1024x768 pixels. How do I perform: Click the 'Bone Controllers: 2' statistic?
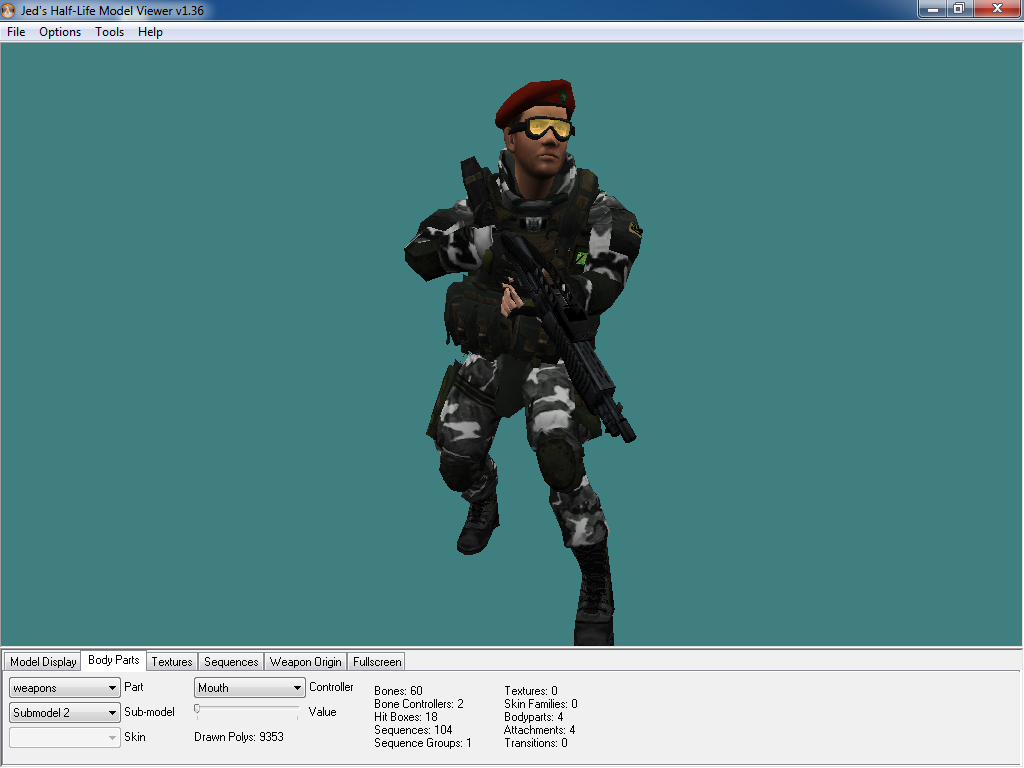click(419, 704)
